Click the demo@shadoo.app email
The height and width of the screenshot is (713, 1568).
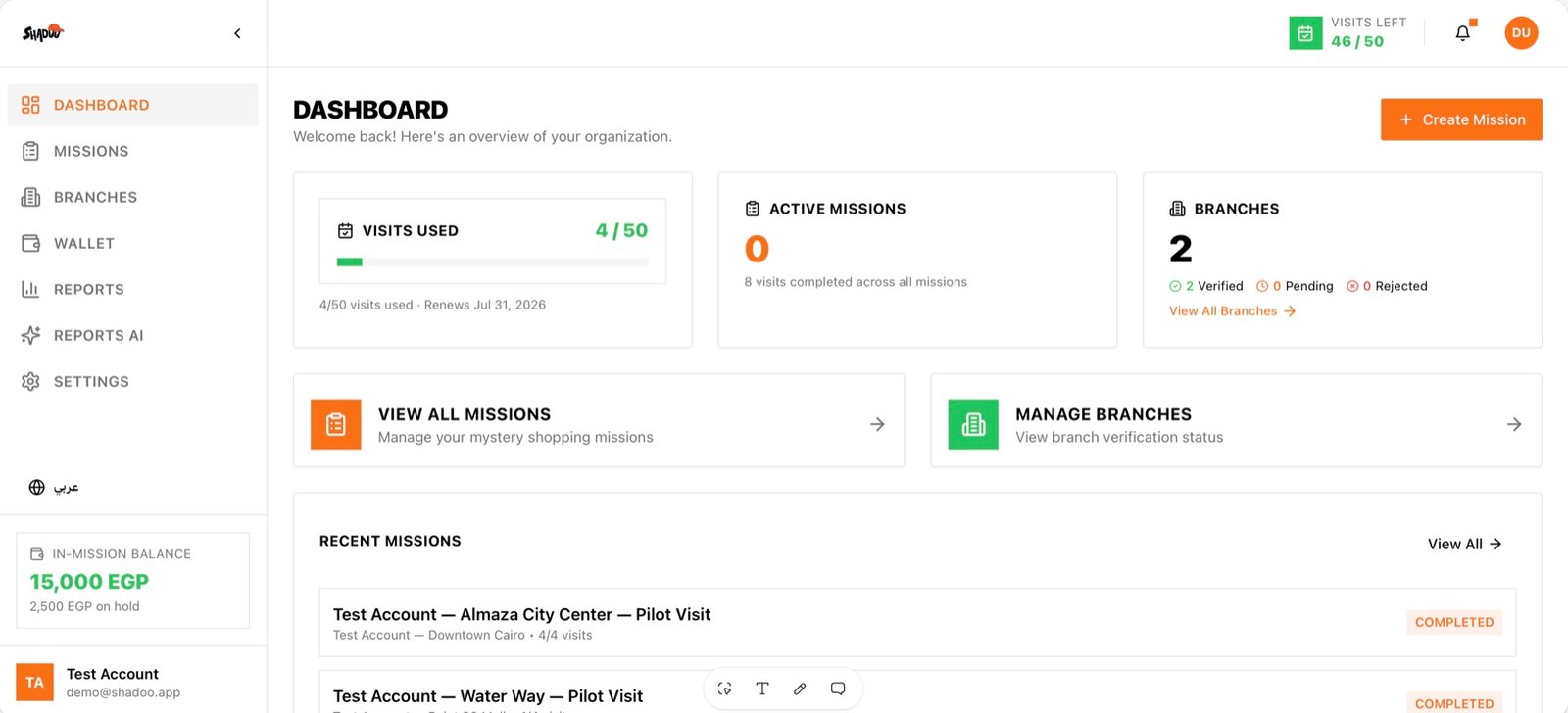[x=123, y=692]
